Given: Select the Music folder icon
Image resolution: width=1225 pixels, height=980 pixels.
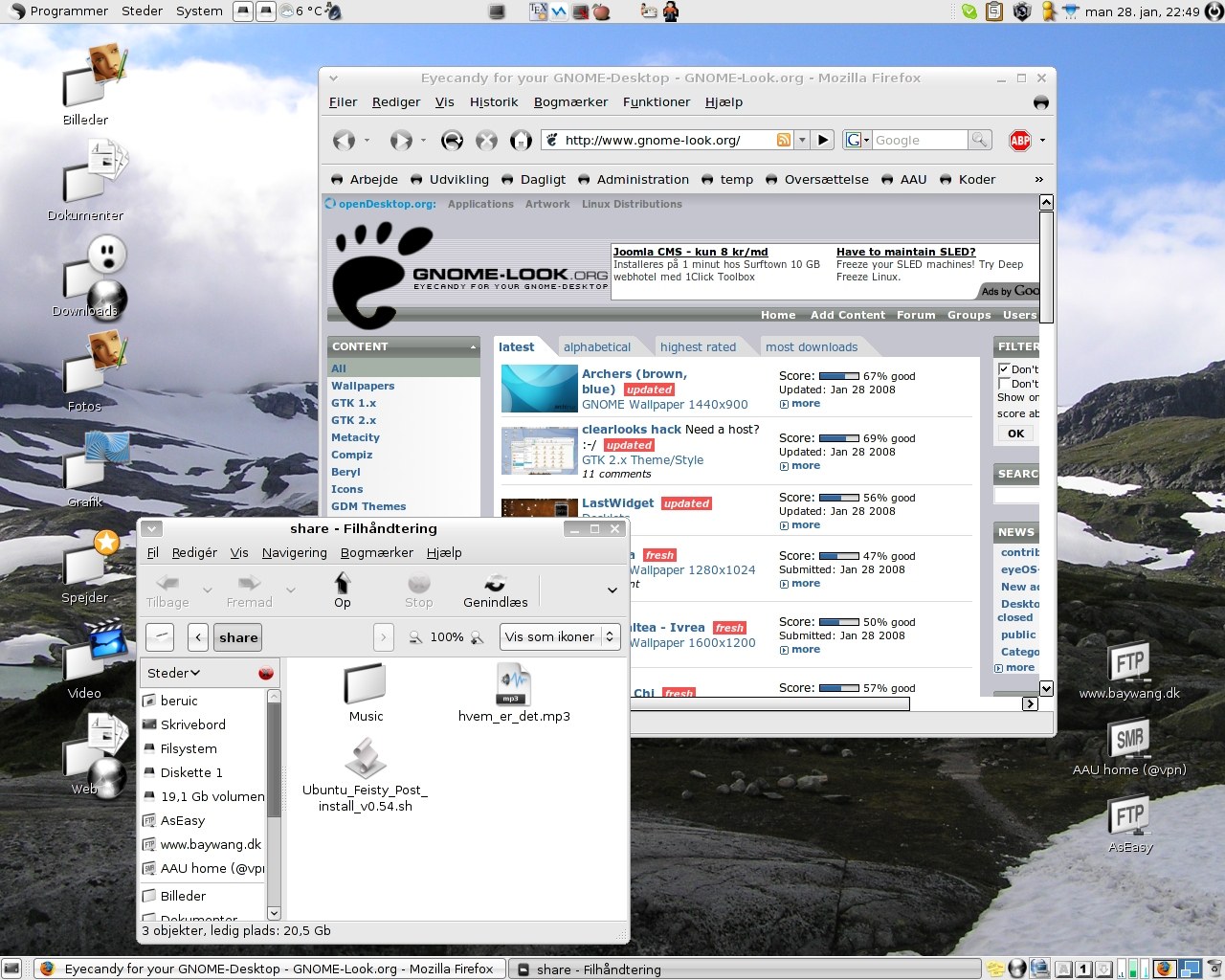Looking at the screenshot, I should click(365, 684).
